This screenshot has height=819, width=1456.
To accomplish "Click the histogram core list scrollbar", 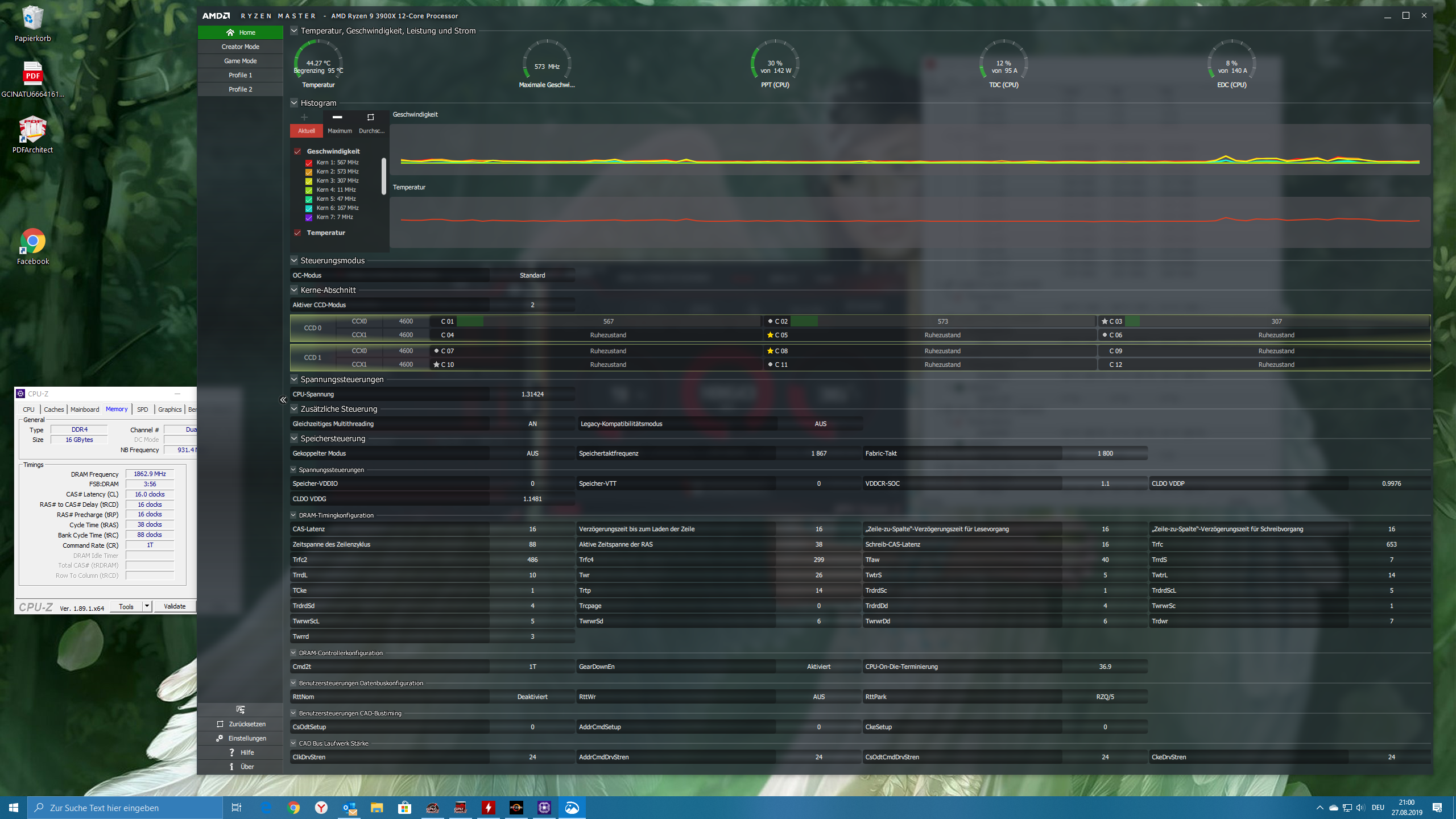I will pyautogui.click(x=384, y=176).
